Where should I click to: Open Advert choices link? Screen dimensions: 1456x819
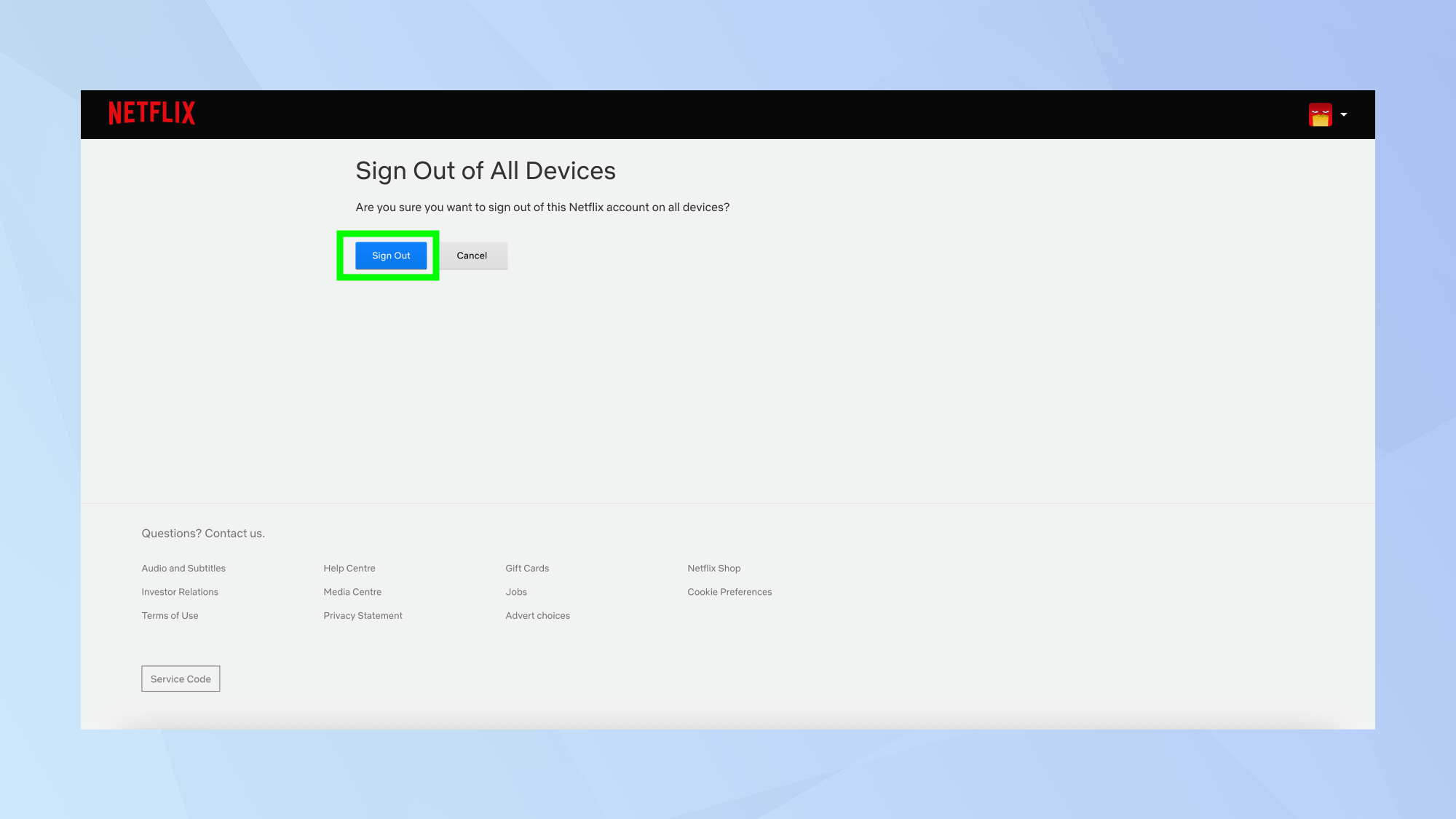coord(537,616)
